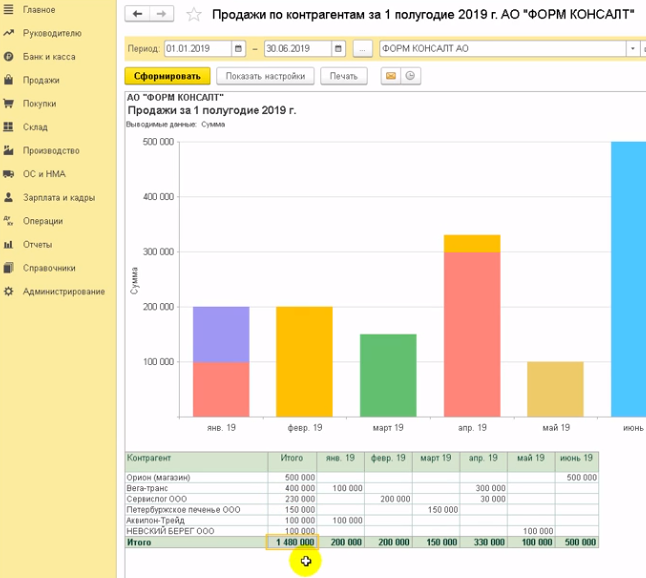Click the green March 2019 chart bar
The width and height of the screenshot is (646, 578).
388,375
